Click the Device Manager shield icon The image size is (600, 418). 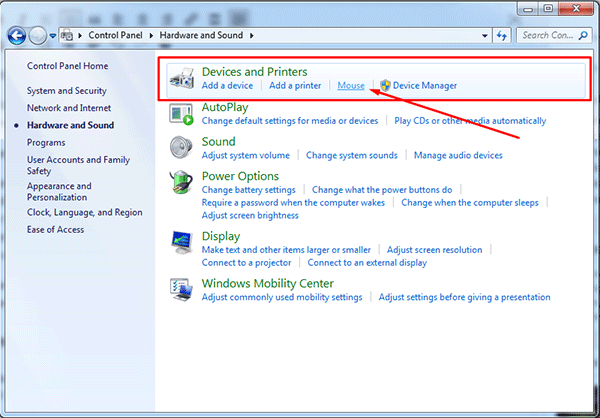pos(385,85)
